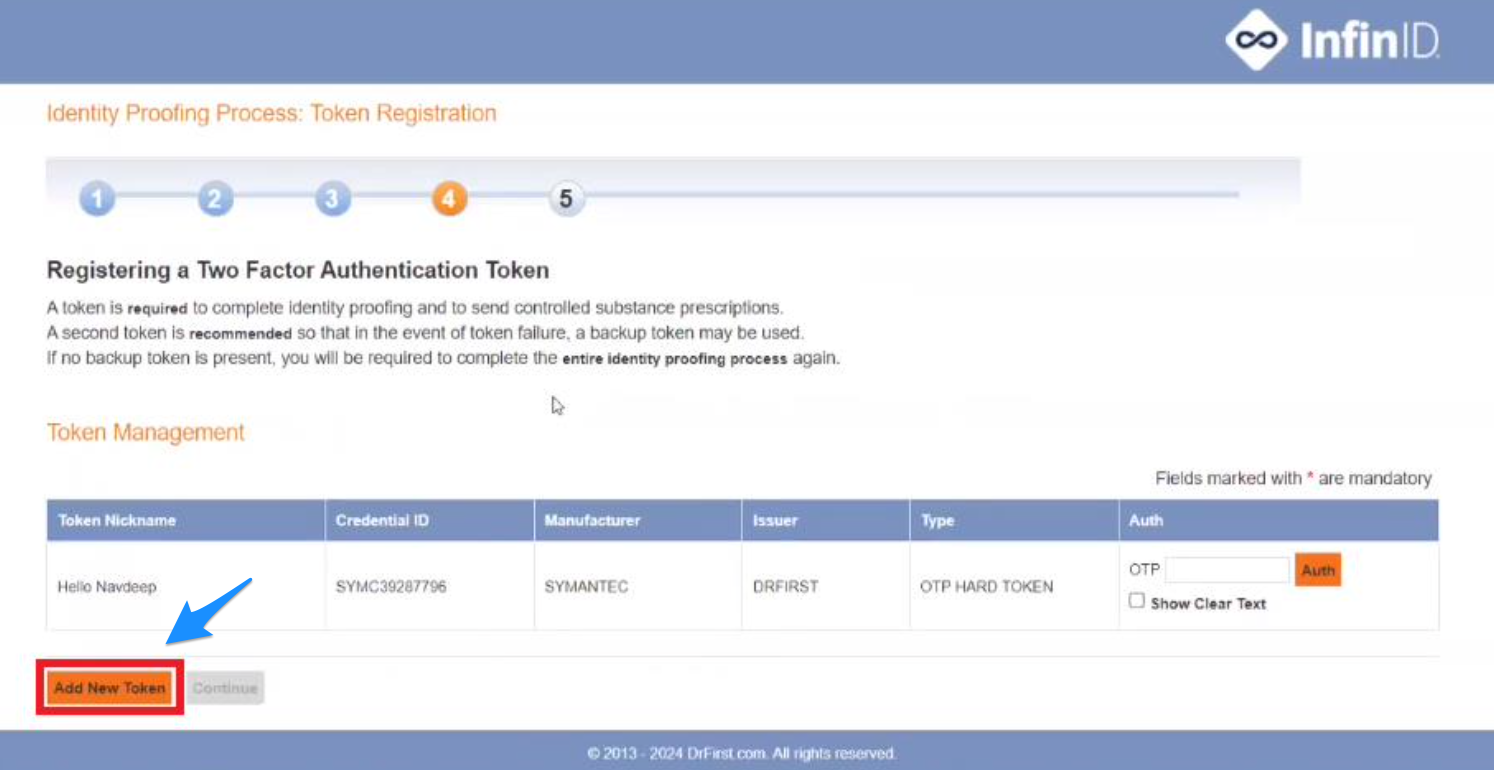This screenshot has height=770, width=1494.
Task: Click the Identity Proofing Process title
Action: click(x=270, y=113)
